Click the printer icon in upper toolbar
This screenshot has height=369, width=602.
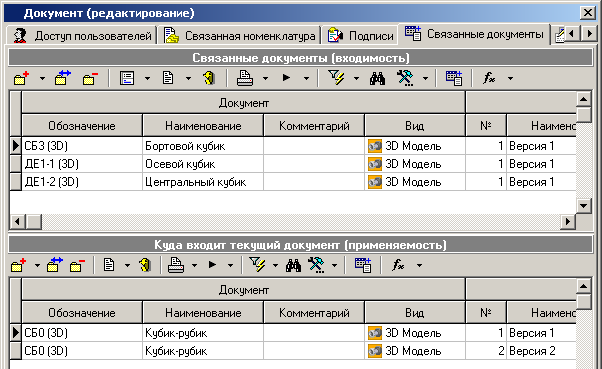245,78
